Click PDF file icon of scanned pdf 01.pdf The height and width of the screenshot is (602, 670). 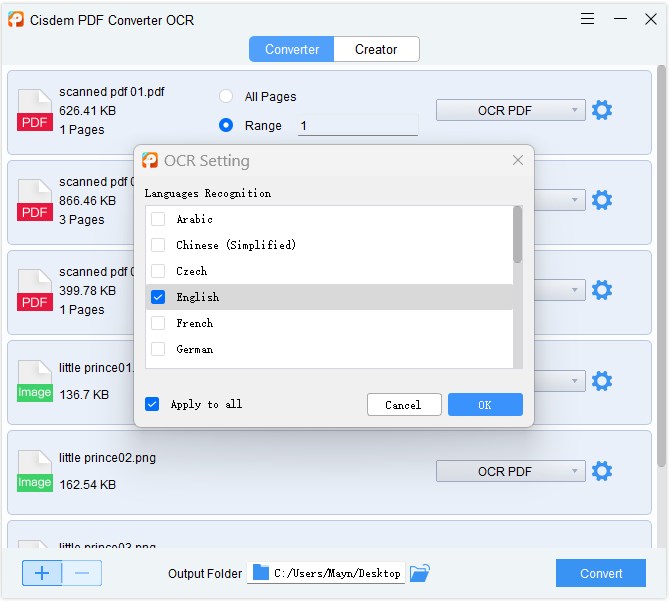(35, 110)
